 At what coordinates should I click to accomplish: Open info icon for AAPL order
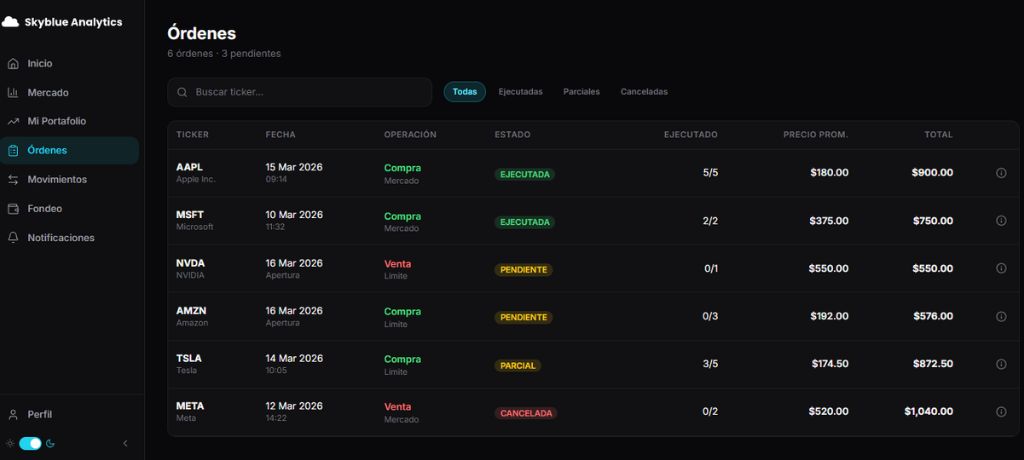pos(1001,172)
